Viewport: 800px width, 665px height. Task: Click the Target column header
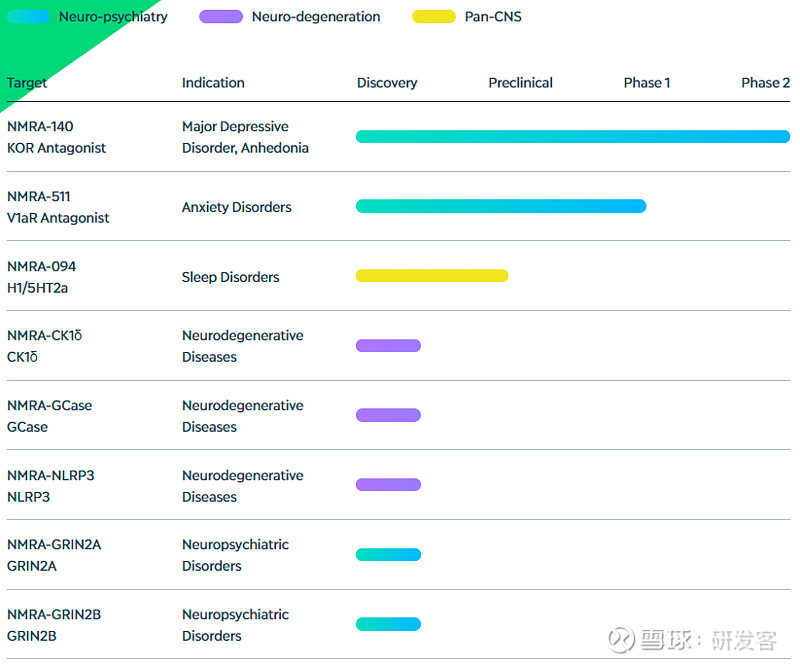click(x=27, y=83)
